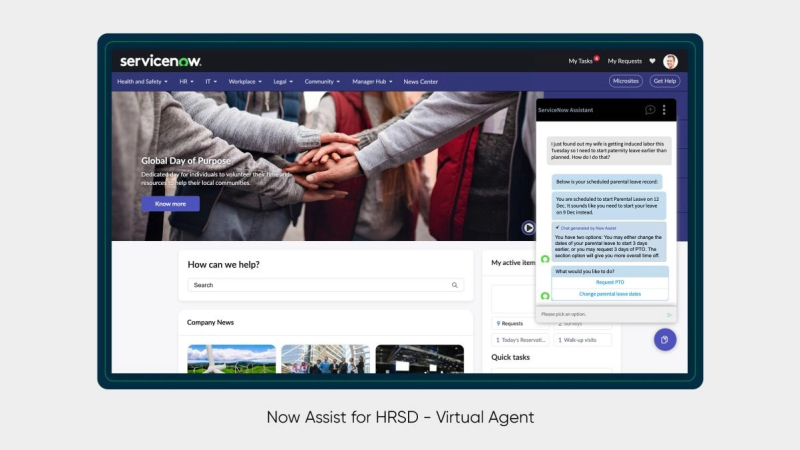Screen dimensions: 800x450
Task: Open the group of people news thumbnail
Action: pyautogui.click(x=326, y=359)
